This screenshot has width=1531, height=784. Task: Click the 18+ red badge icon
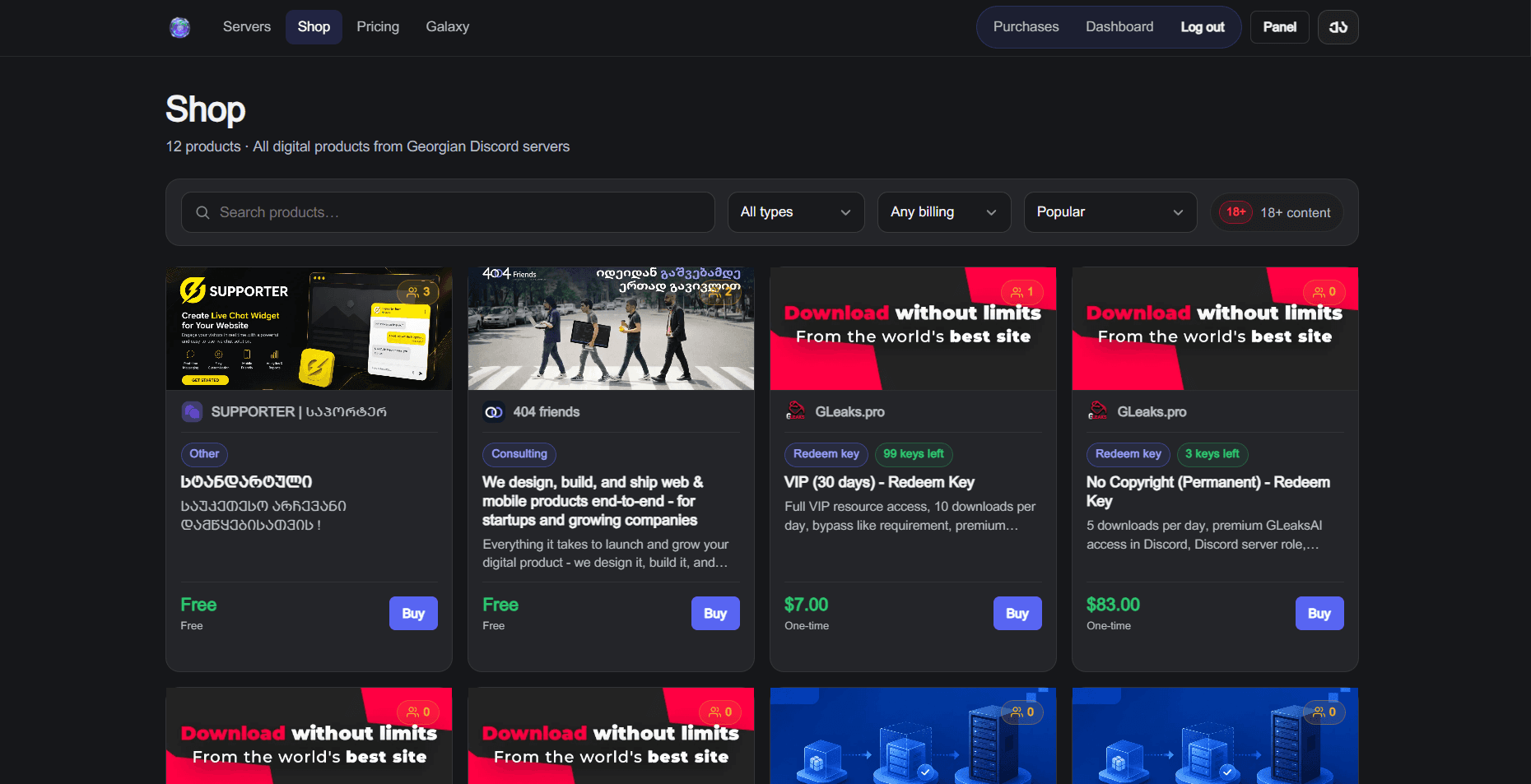1236,212
